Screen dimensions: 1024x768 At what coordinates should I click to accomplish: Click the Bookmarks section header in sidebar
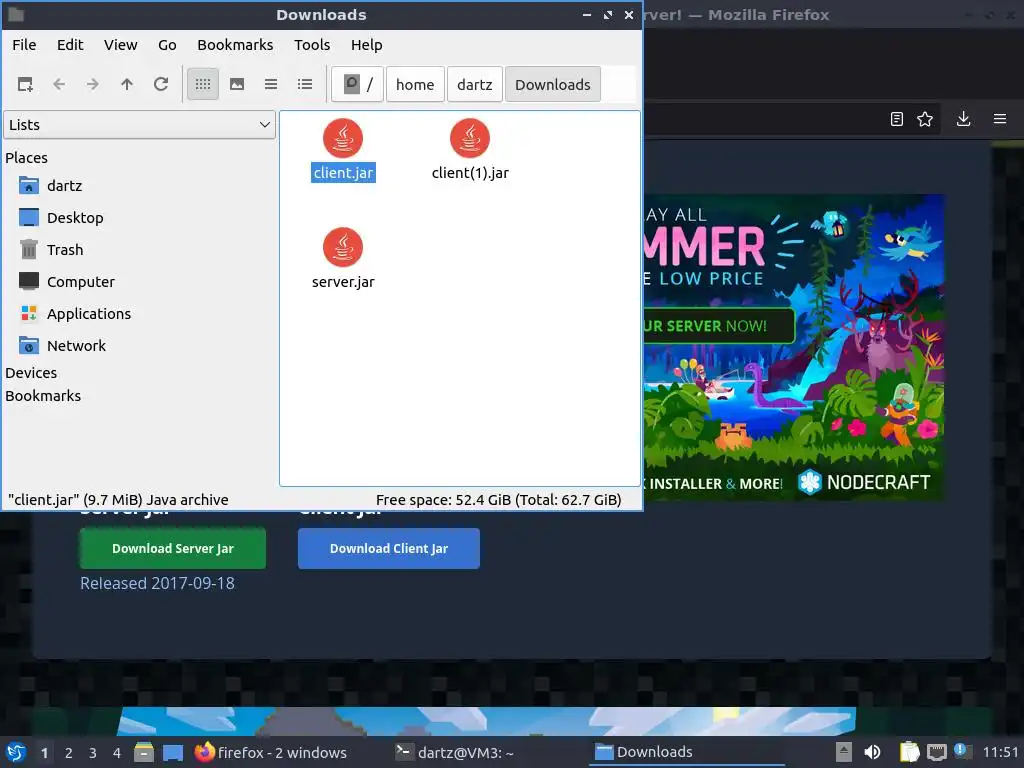(x=43, y=396)
